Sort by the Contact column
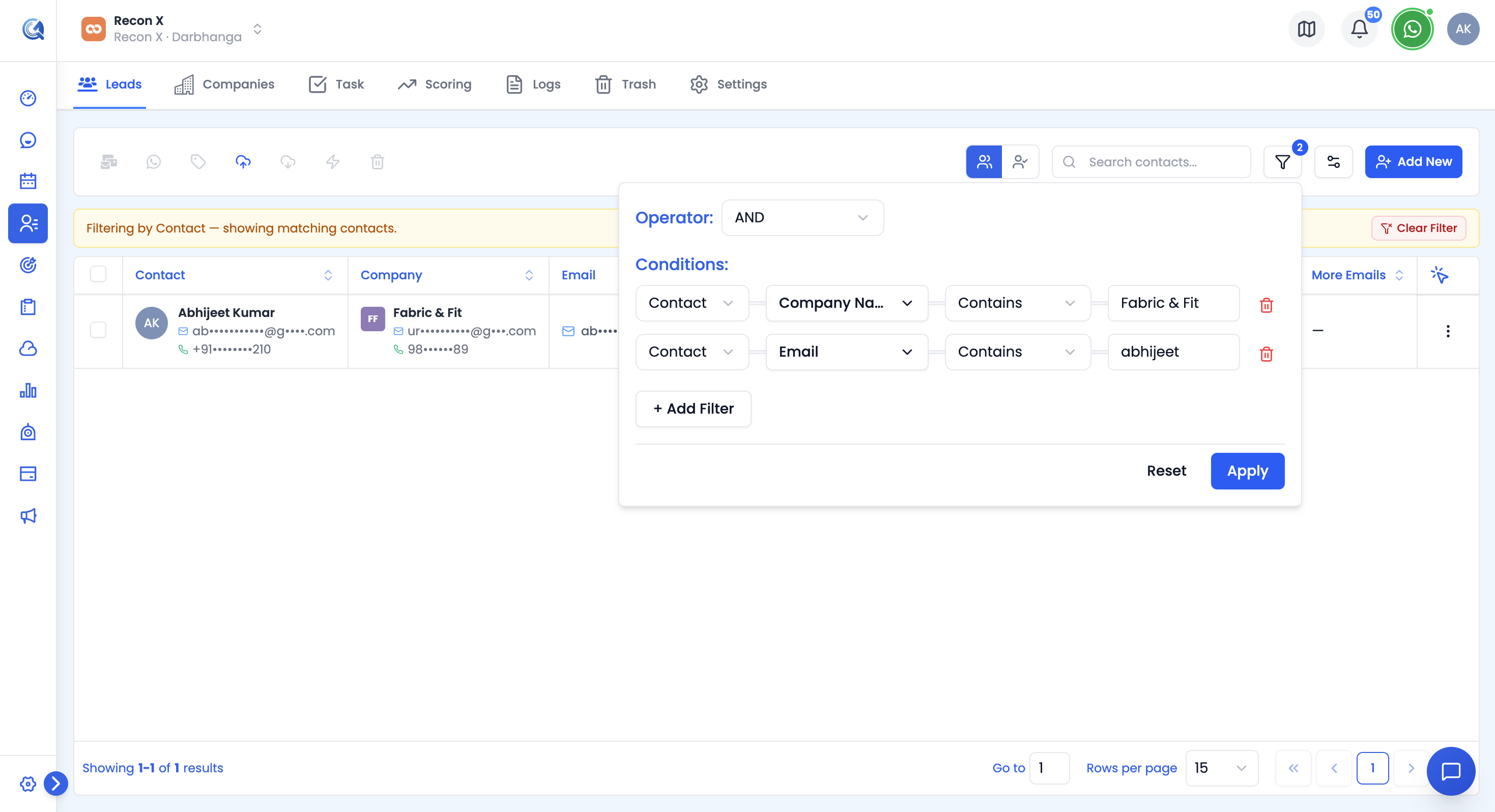The width and height of the screenshot is (1495, 812). [x=328, y=275]
